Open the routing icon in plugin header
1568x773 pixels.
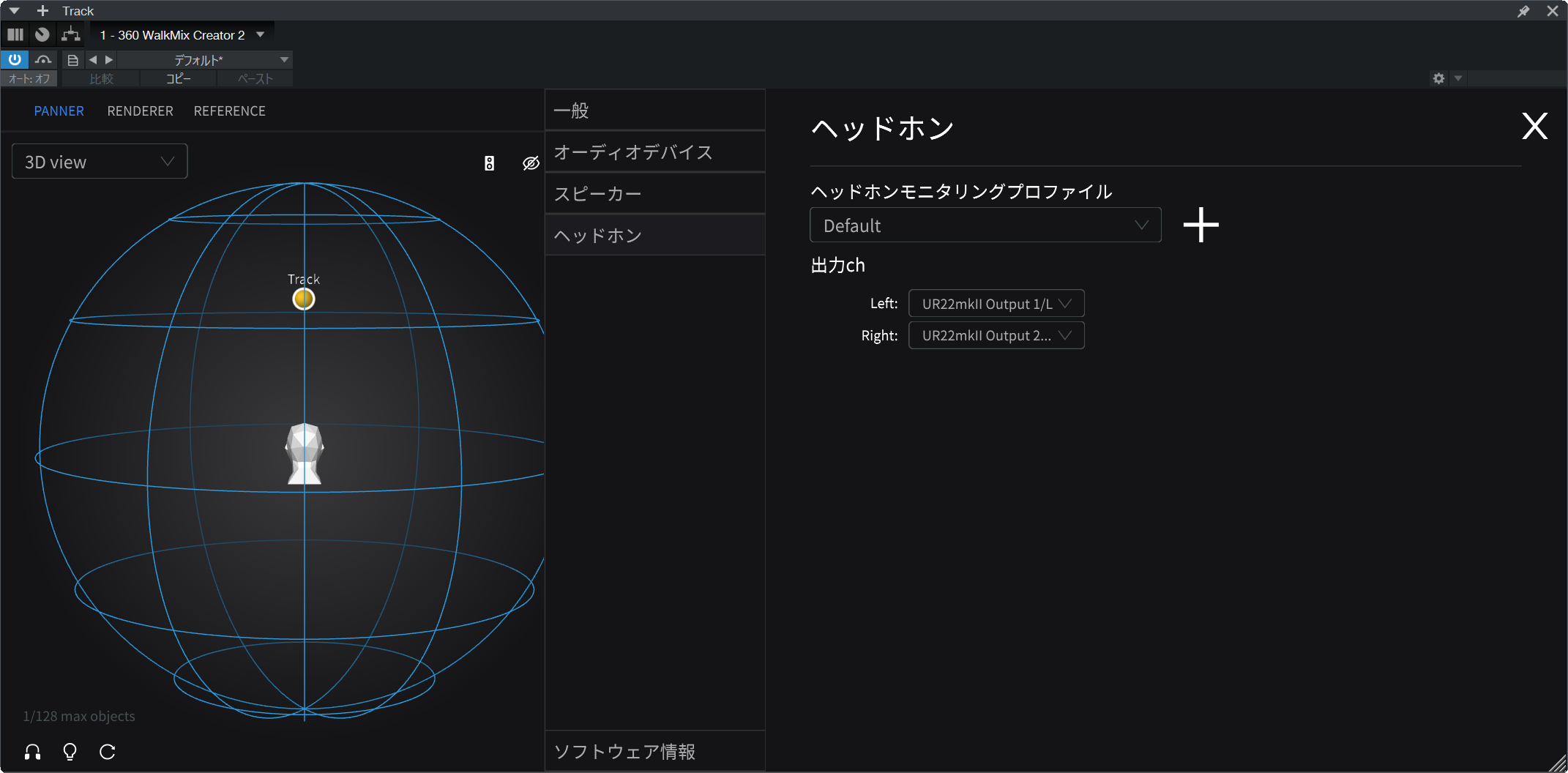click(x=71, y=34)
